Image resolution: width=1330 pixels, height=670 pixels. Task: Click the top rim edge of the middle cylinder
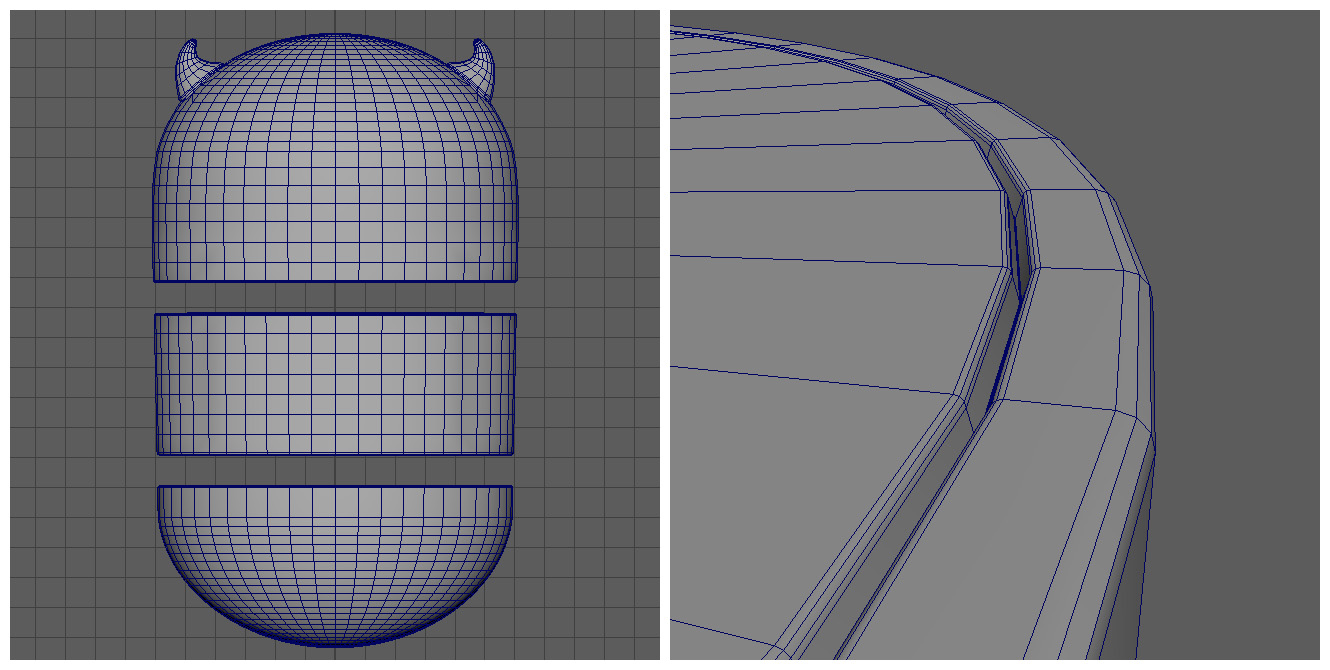(x=335, y=315)
